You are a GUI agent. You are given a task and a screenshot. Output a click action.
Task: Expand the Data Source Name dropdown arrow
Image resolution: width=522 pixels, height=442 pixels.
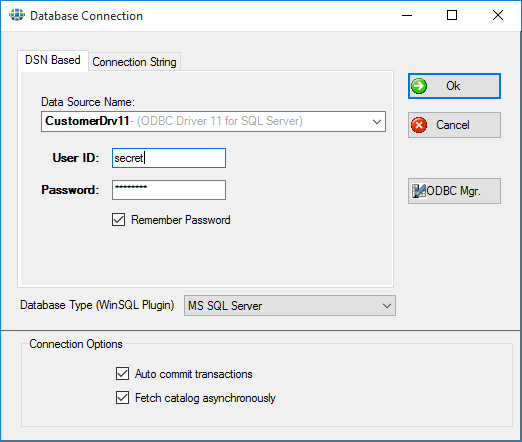coord(377,122)
